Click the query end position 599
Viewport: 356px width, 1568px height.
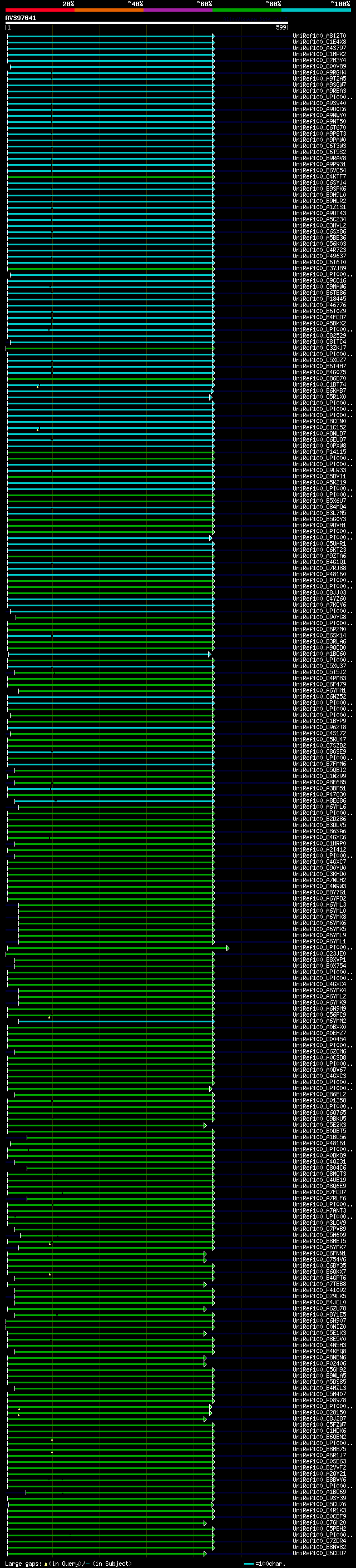click(281, 28)
